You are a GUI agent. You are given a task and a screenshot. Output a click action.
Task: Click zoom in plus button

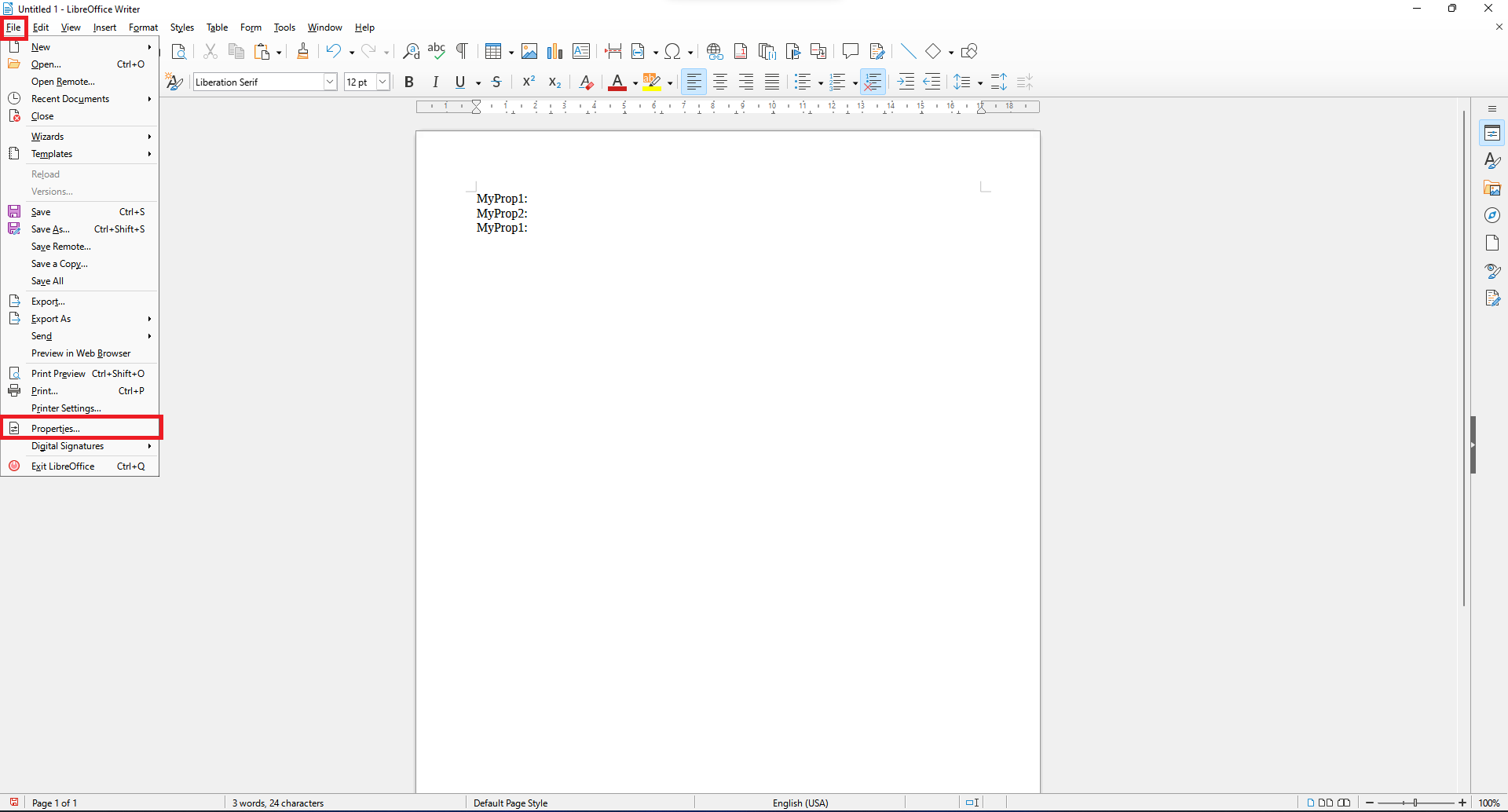(x=1462, y=803)
